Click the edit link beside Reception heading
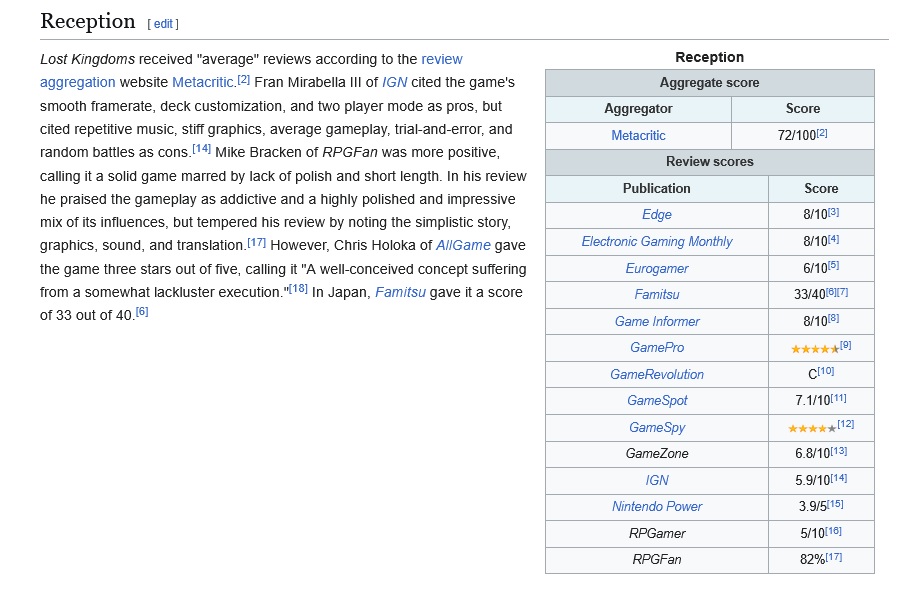 coord(163,24)
